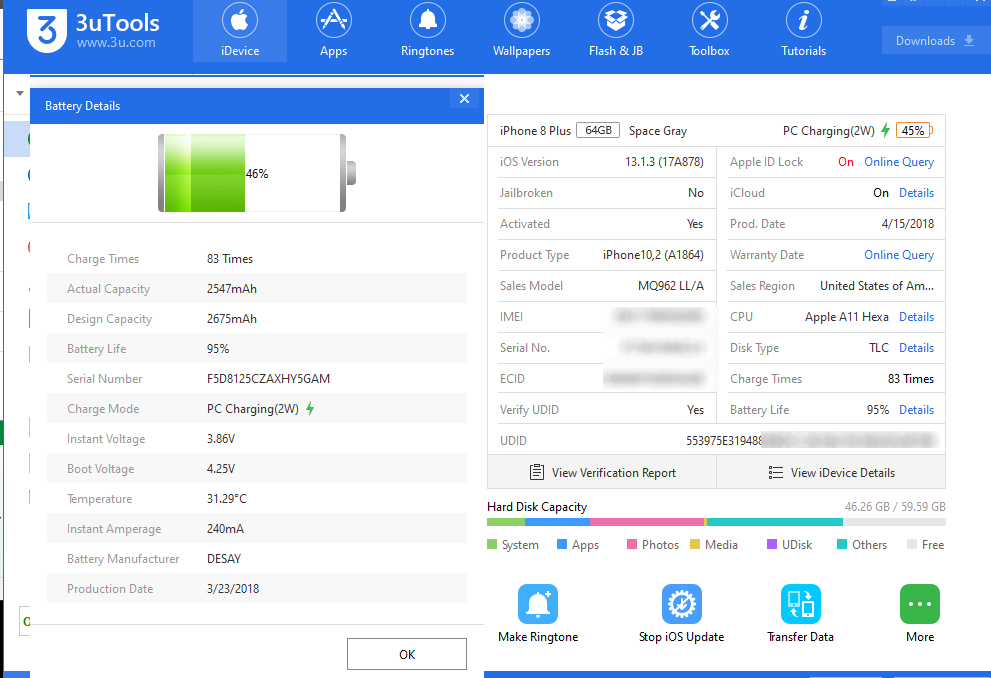Viewport: 991px width, 678px height.
Task: Click View iDevice Details
Action: pos(831,473)
